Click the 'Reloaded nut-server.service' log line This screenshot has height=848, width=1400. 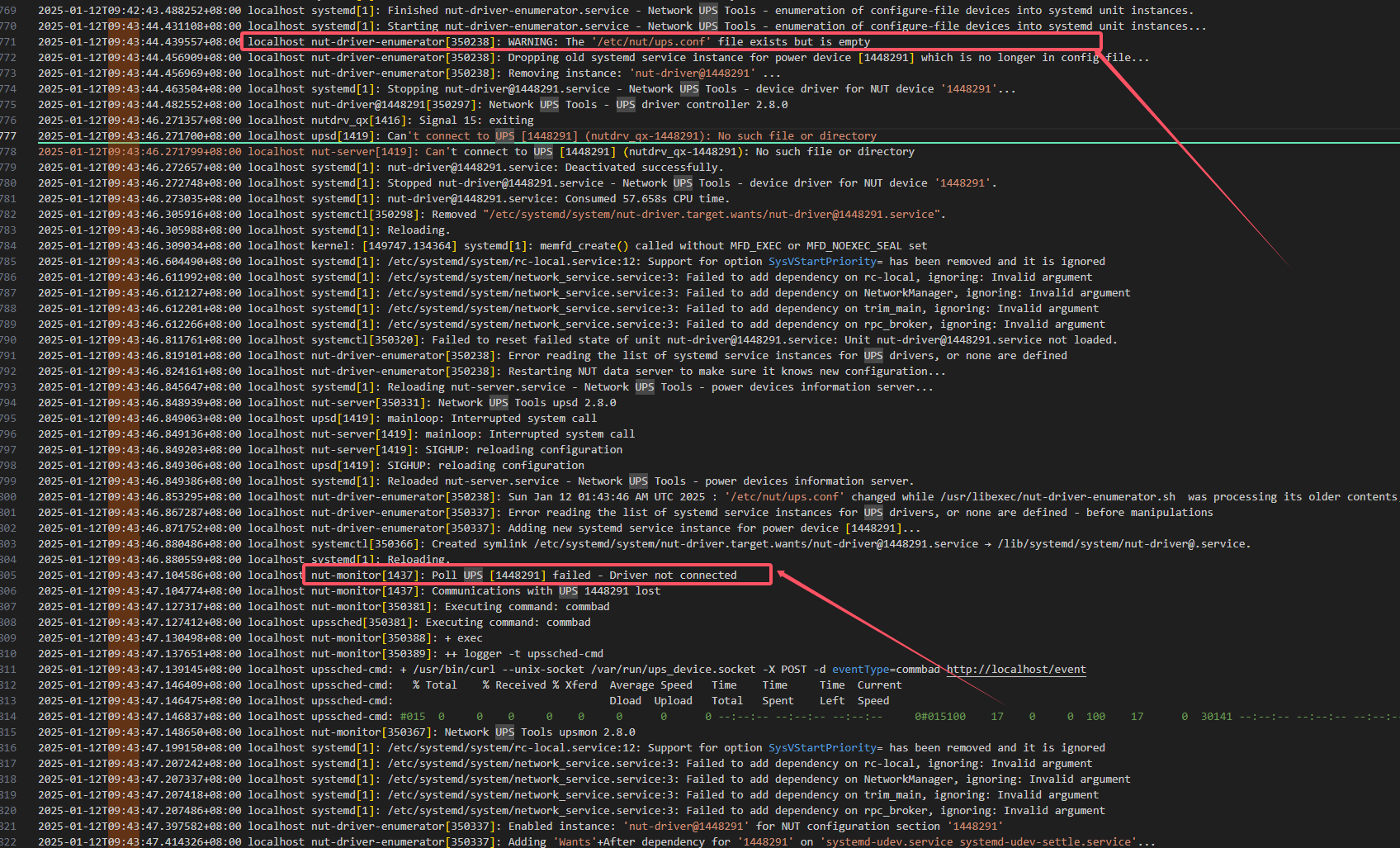[476, 481]
